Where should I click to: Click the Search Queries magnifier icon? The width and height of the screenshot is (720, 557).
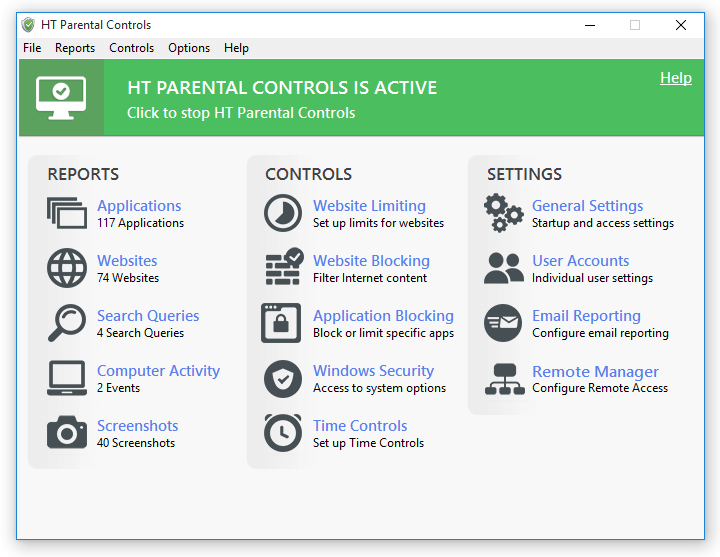(67, 323)
